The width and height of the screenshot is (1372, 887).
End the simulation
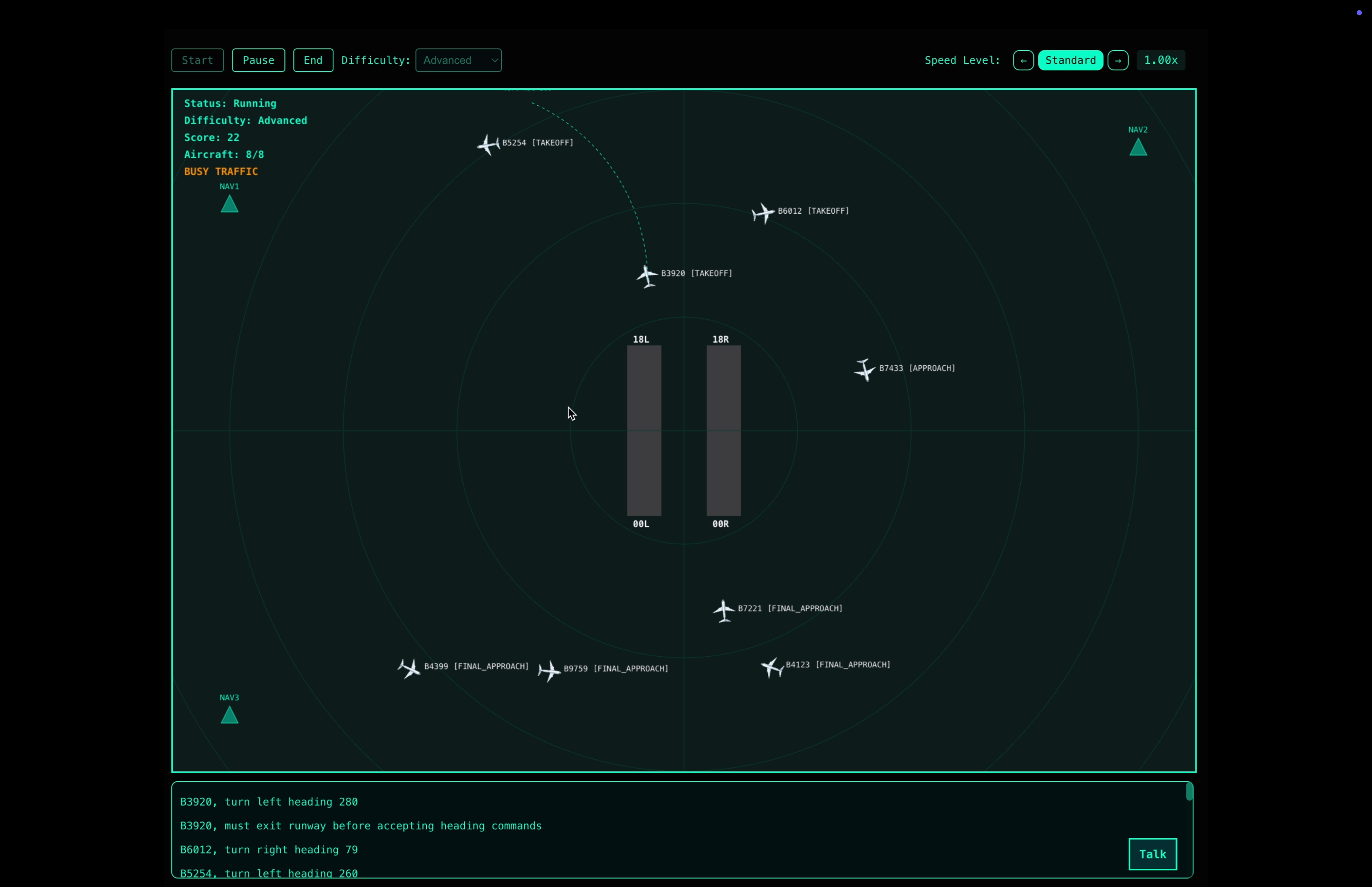point(313,60)
